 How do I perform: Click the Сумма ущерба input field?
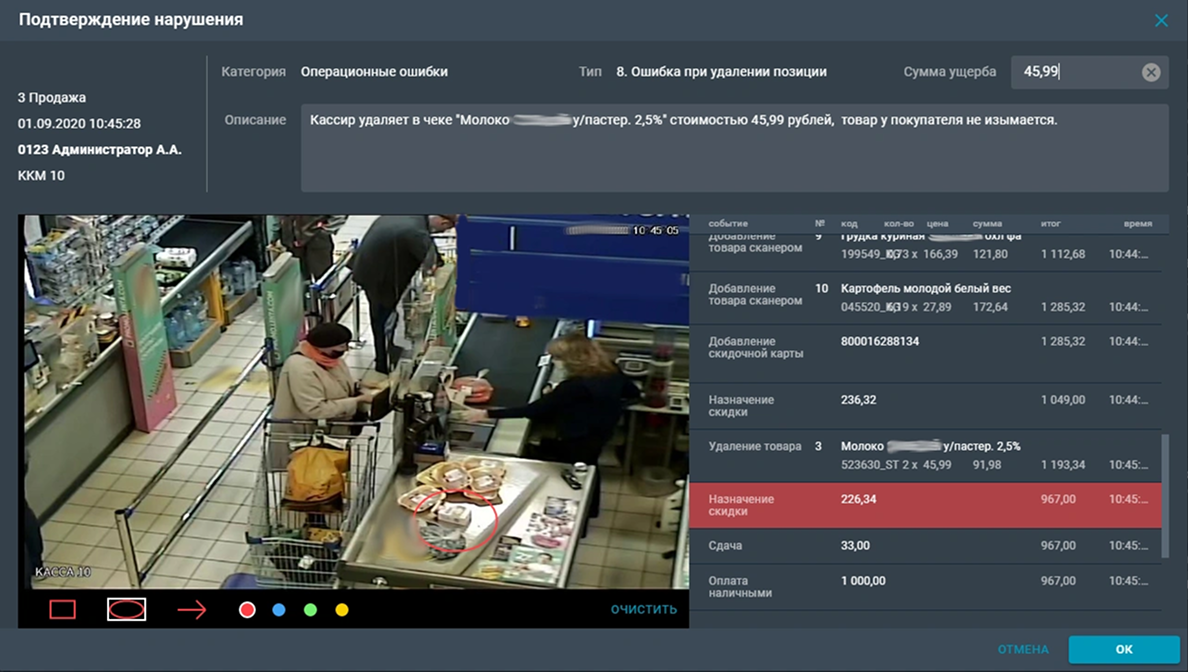pos(1075,72)
